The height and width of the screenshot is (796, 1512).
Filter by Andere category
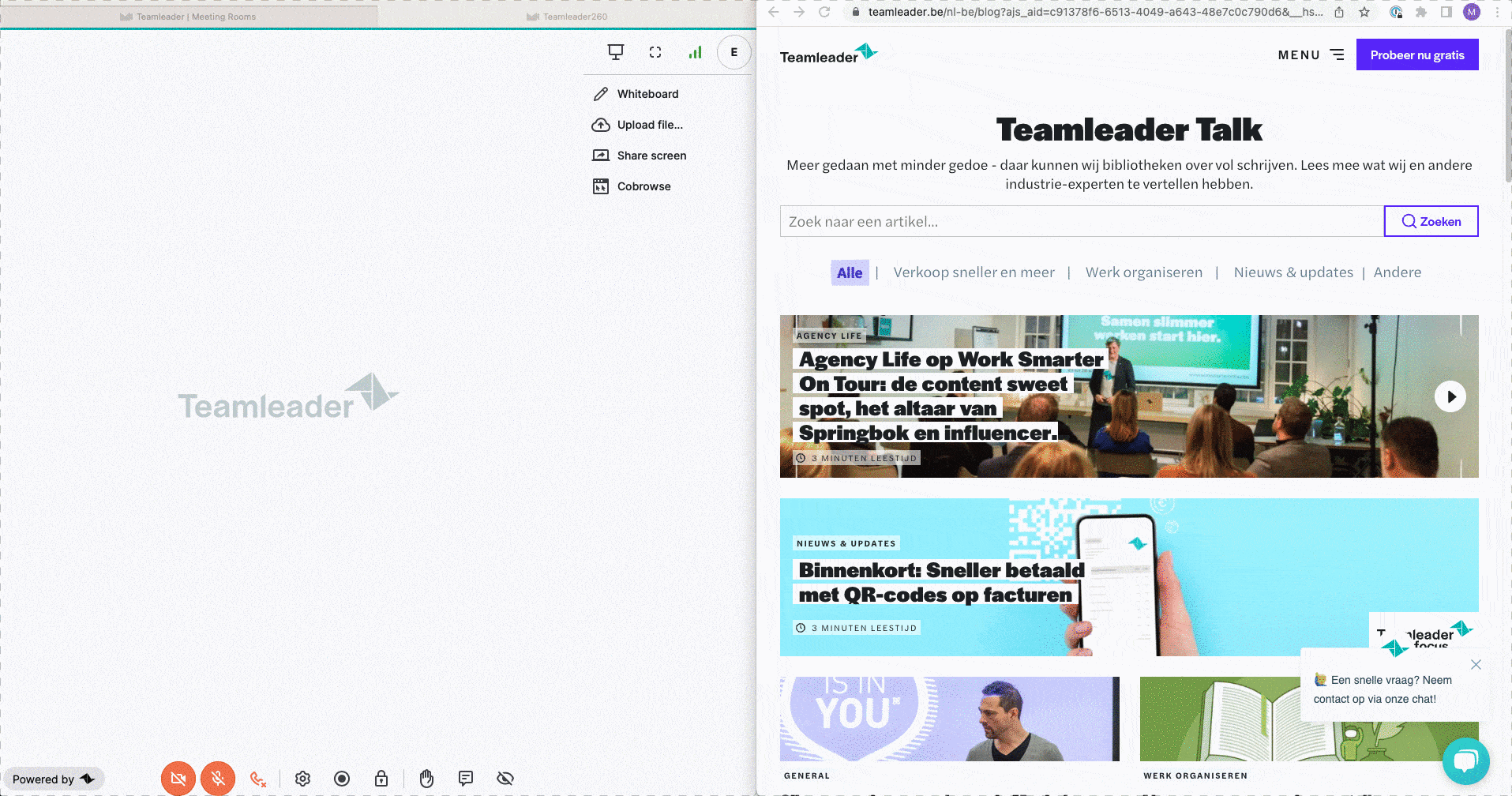click(x=1398, y=272)
